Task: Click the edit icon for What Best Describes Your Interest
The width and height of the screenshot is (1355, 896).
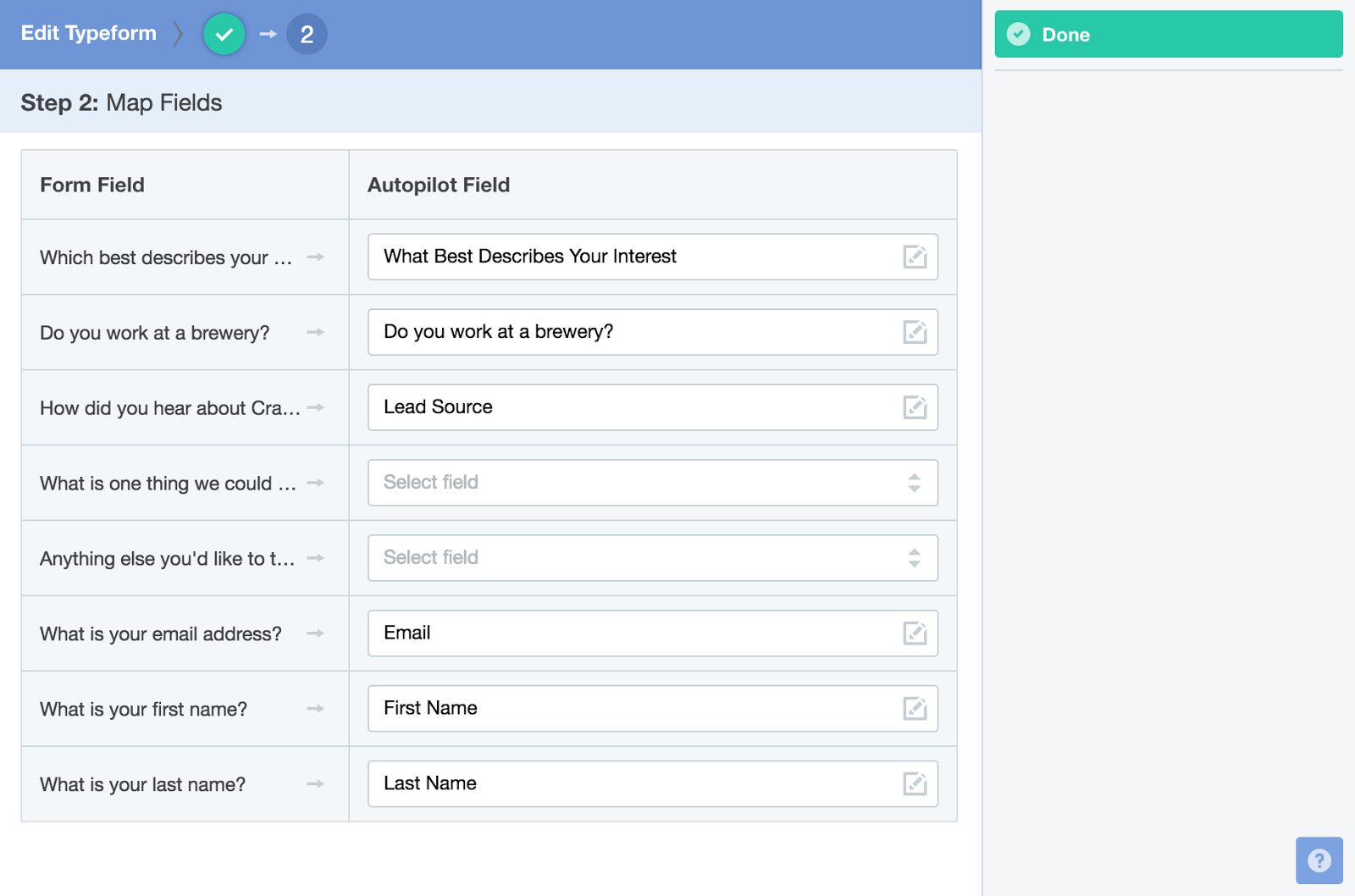Action: click(x=915, y=257)
